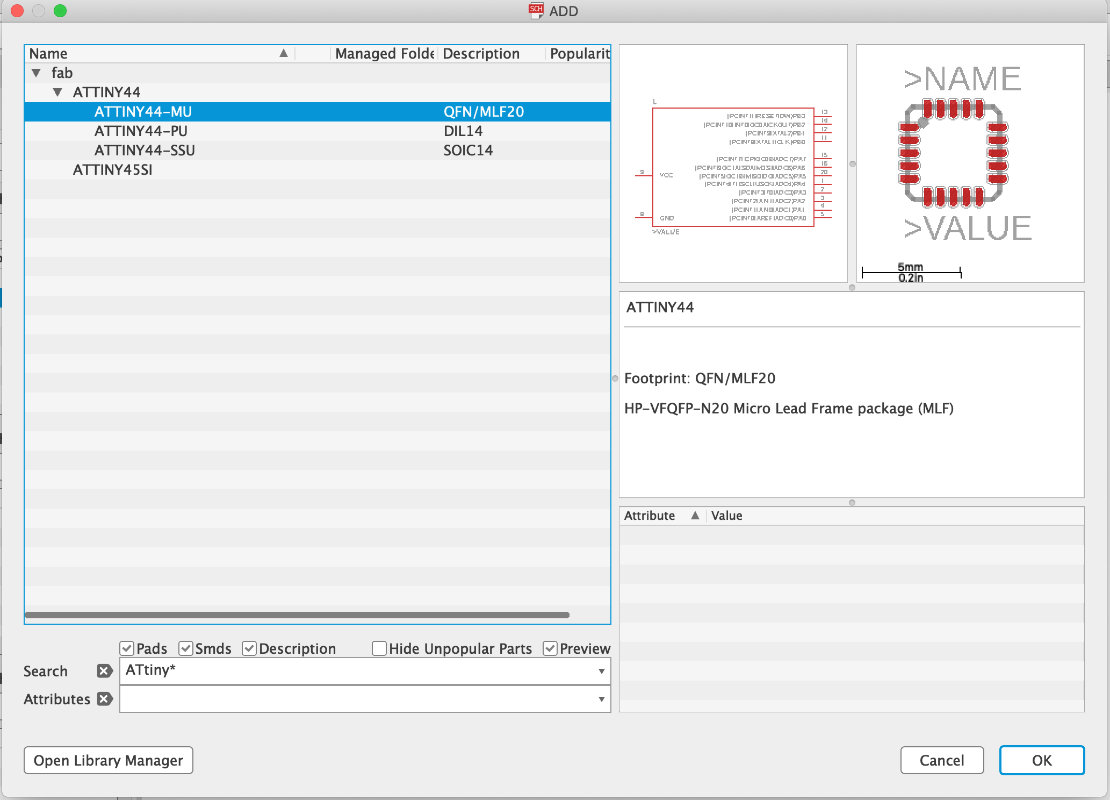Click the SOIC14 description cell
The height and width of the screenshot is (800, 1110).
pos(468,150)
